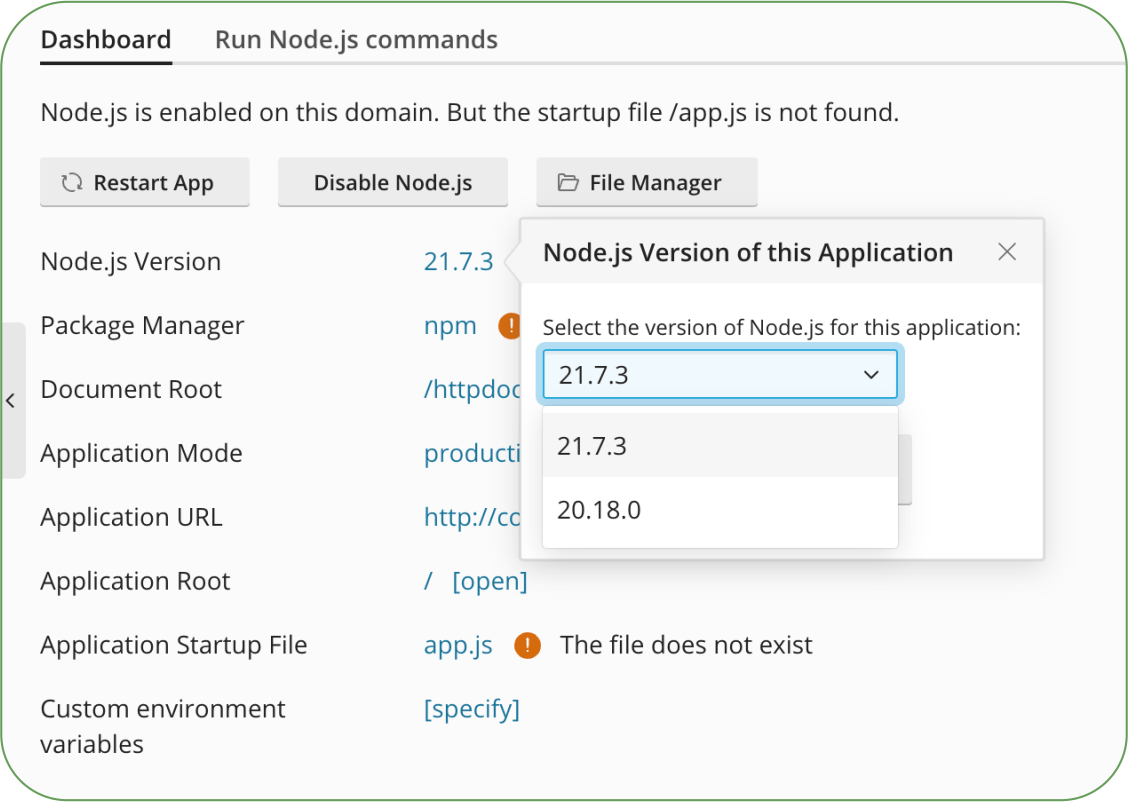Click 'The file does not exist' message
The height and width of the screenshot is (802, 1128).
pyautogui.click(x=686, y=645)
